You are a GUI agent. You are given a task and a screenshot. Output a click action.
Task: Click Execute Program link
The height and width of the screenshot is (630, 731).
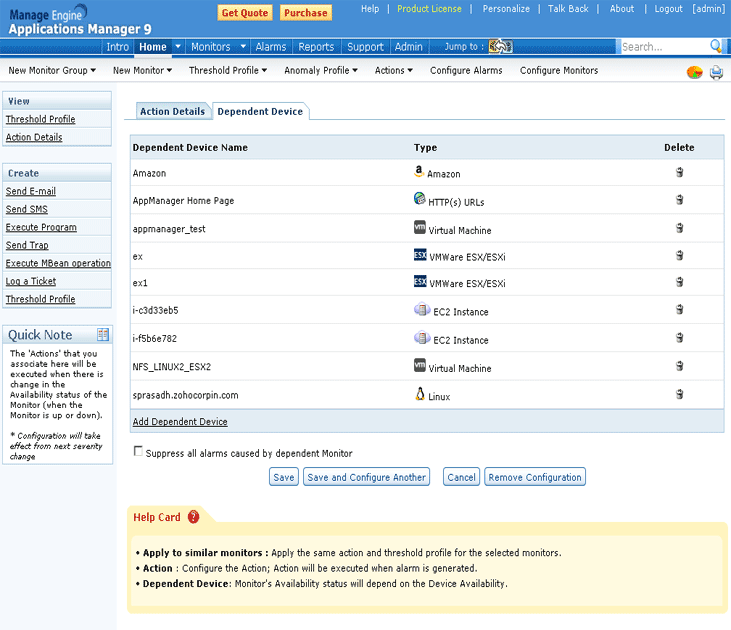click(41, 227)
